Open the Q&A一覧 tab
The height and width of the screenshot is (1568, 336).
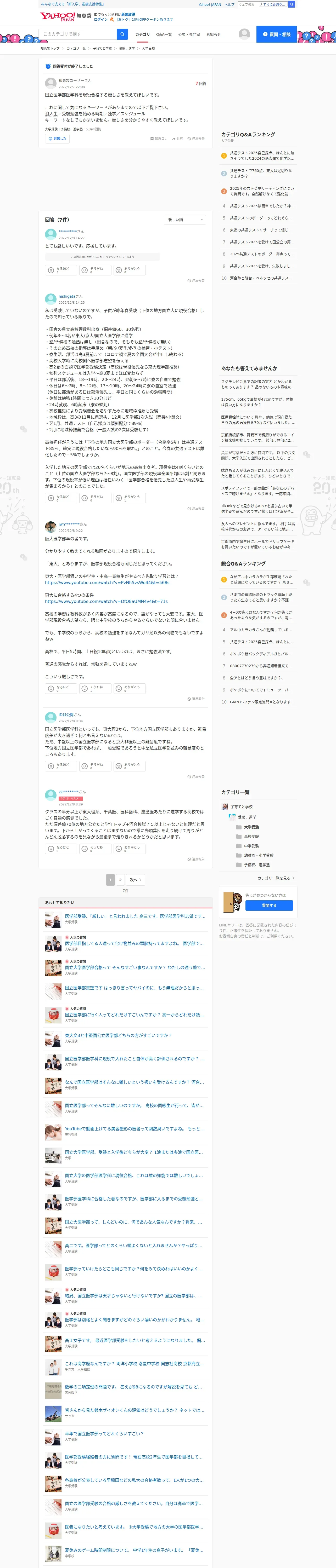[164, 35]
